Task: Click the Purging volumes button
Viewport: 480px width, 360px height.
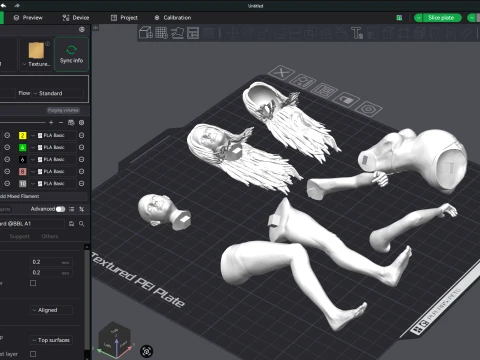Action: coord(63,110)
